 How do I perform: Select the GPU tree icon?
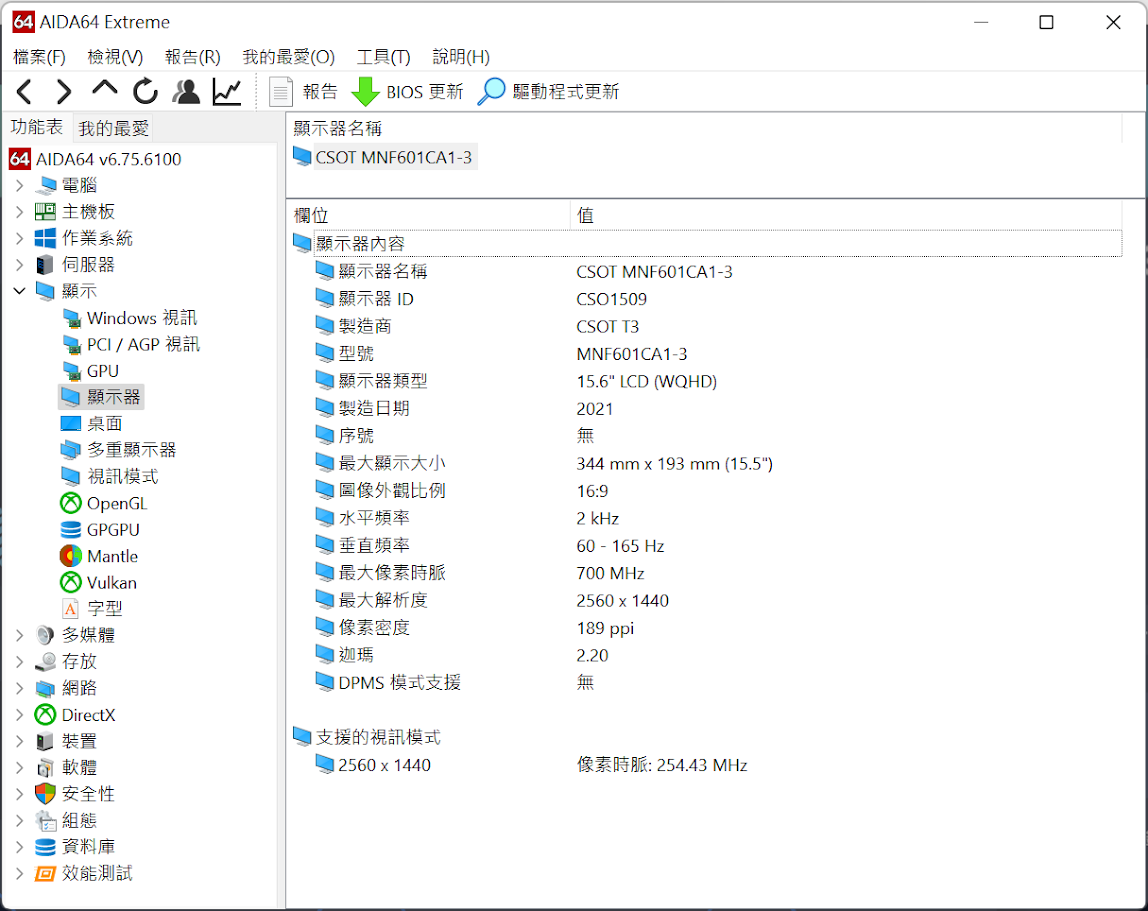click(x=71, y=371)
